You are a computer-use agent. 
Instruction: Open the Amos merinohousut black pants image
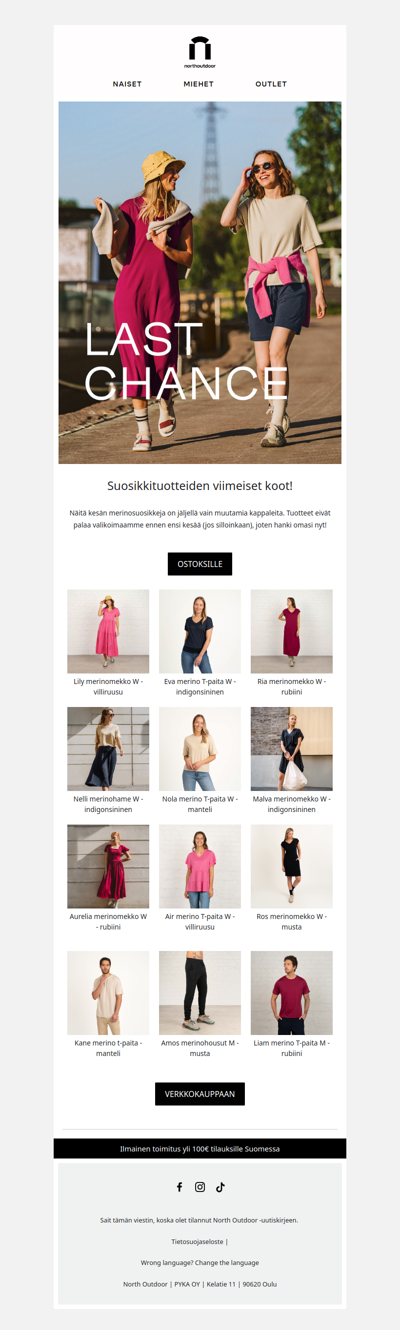pos(200,993)
